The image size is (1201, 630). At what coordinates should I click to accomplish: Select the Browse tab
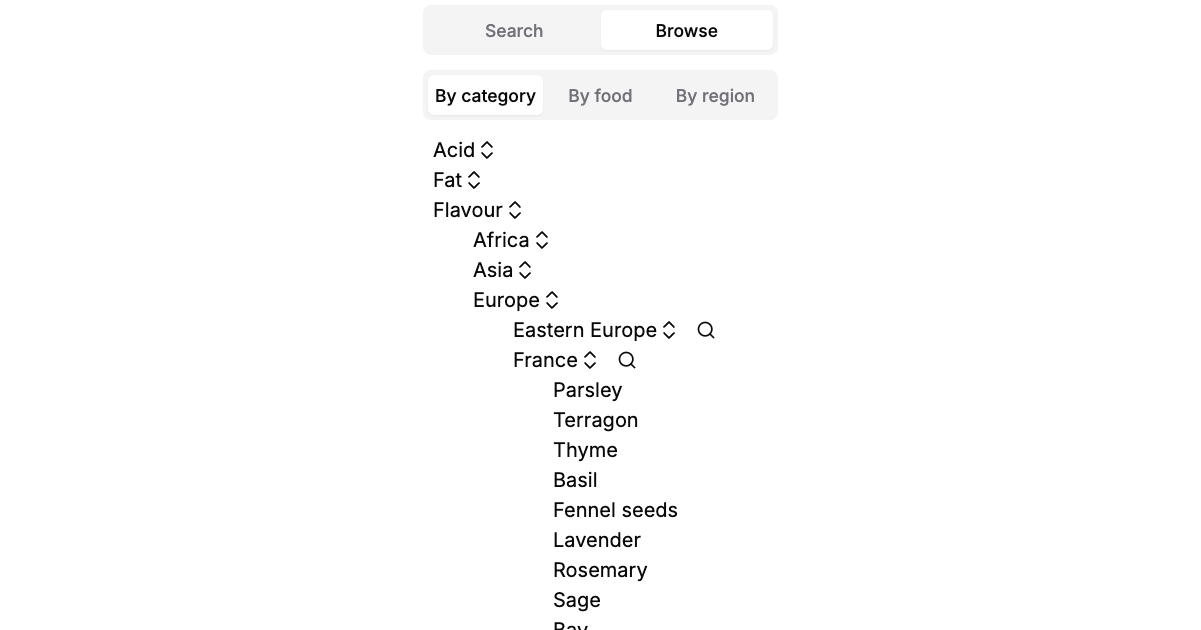tap(686, 31)
